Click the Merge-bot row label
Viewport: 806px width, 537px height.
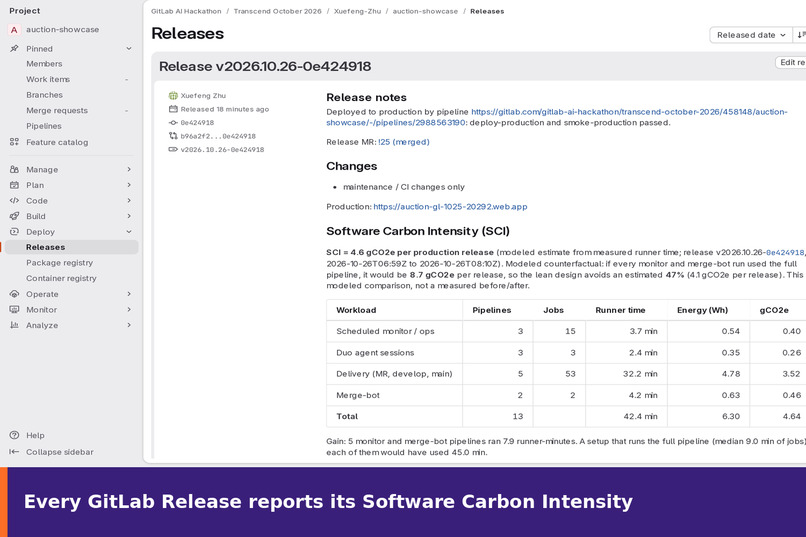coord(358,396)
